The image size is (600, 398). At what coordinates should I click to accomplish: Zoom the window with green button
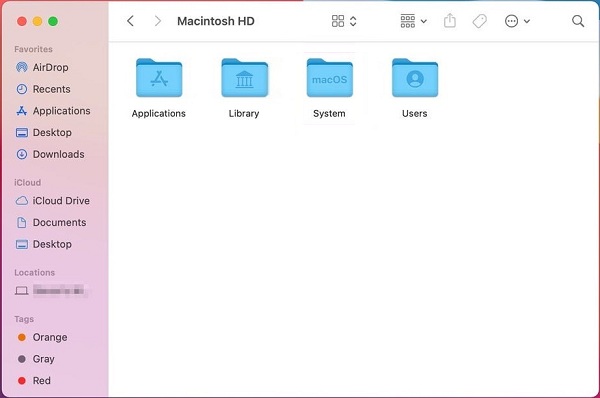tap(53, 21)
